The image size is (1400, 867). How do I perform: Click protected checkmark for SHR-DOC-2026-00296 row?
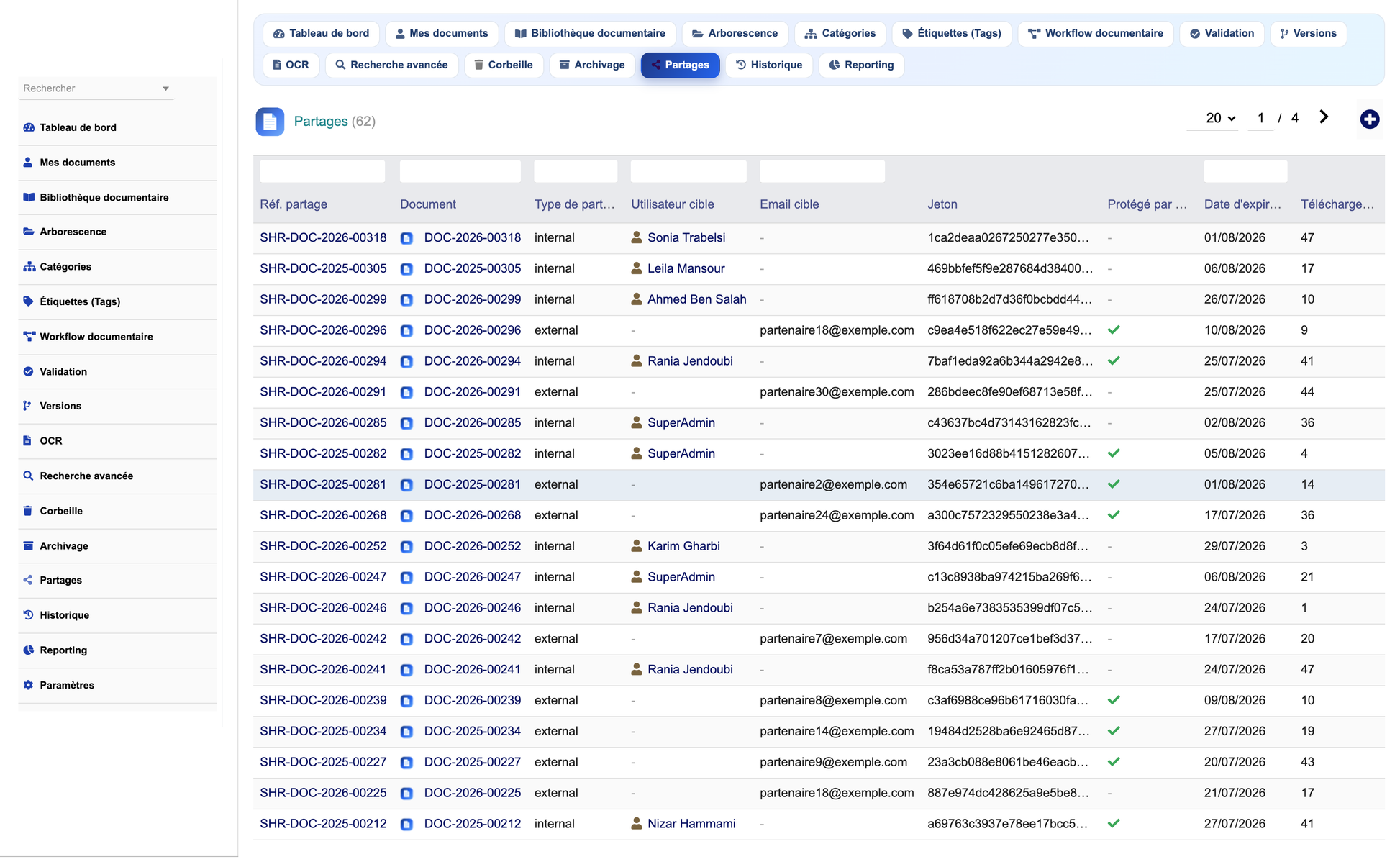[1114, 330]
